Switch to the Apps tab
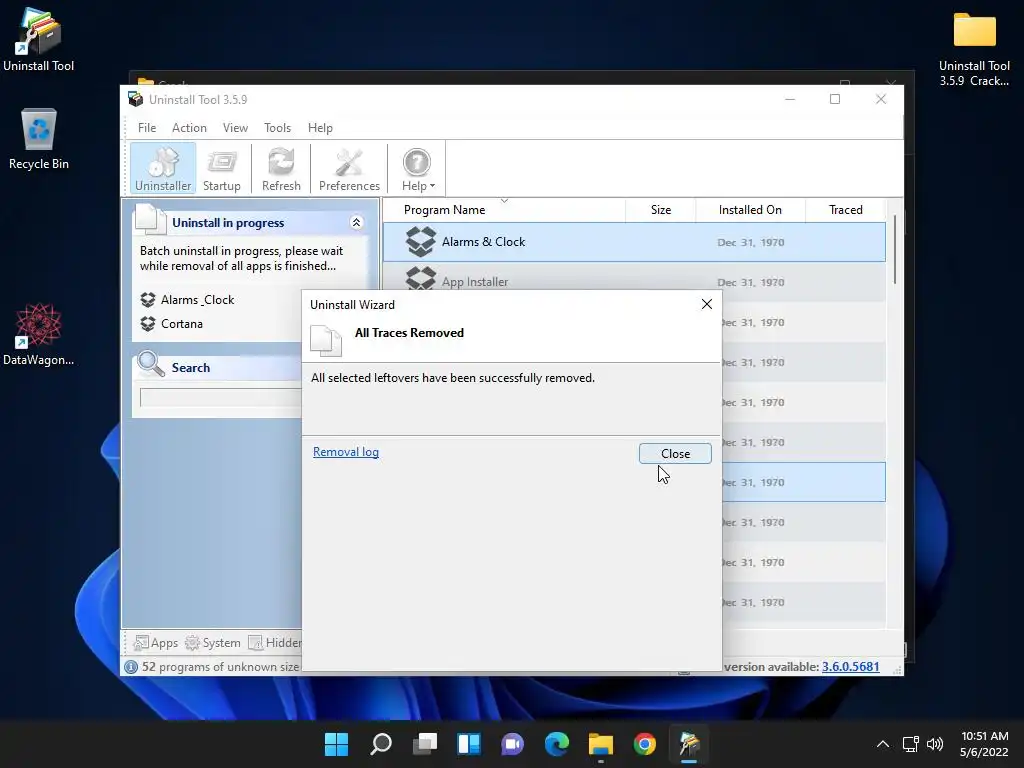This screenshot has height=768, width=1024. 155,643
